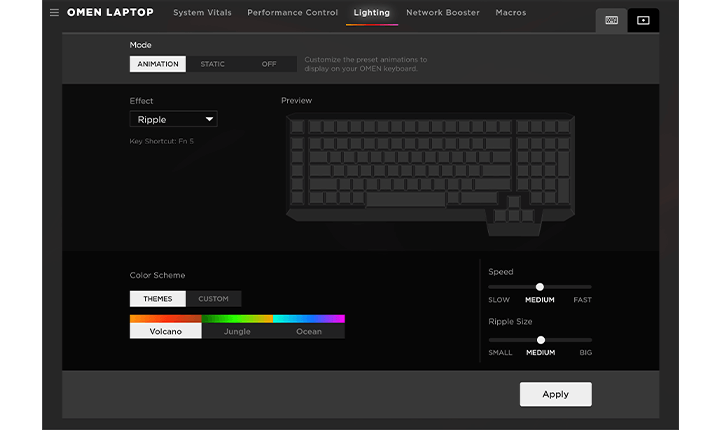720x430 pixels.
Task: Switch to the Network Booster tab
Action: tap(442, 13)
